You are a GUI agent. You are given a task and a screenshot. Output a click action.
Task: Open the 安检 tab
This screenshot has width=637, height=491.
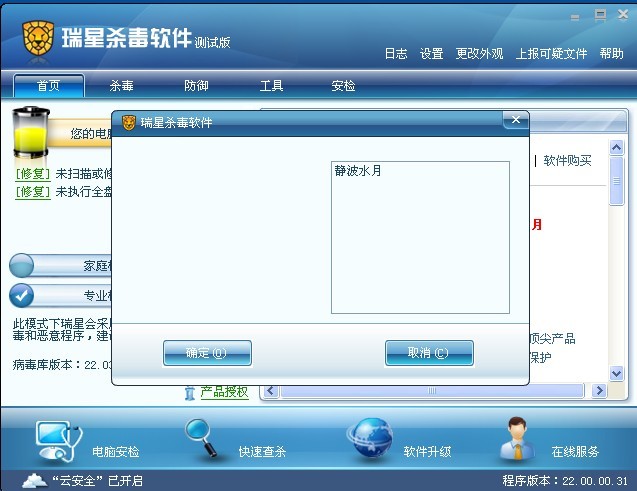click(343, 86)
